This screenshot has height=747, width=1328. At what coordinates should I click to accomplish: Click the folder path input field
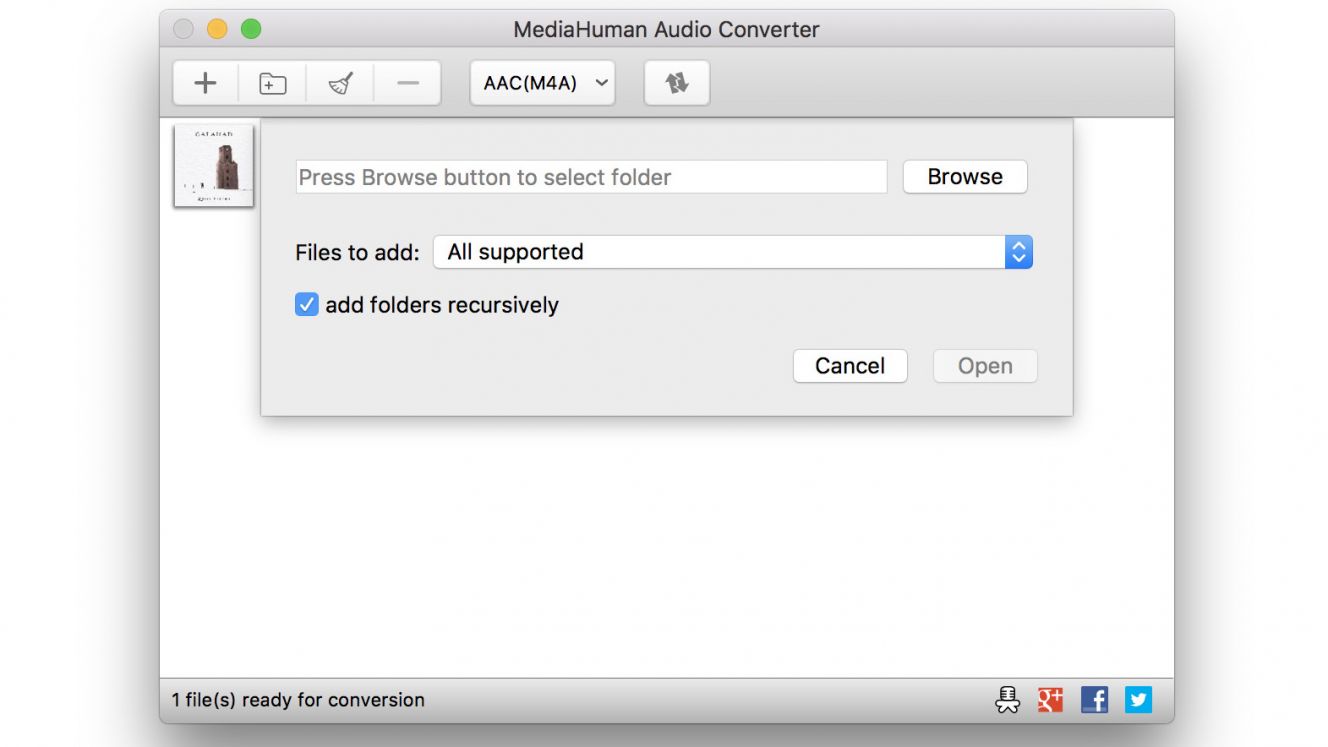591,177
